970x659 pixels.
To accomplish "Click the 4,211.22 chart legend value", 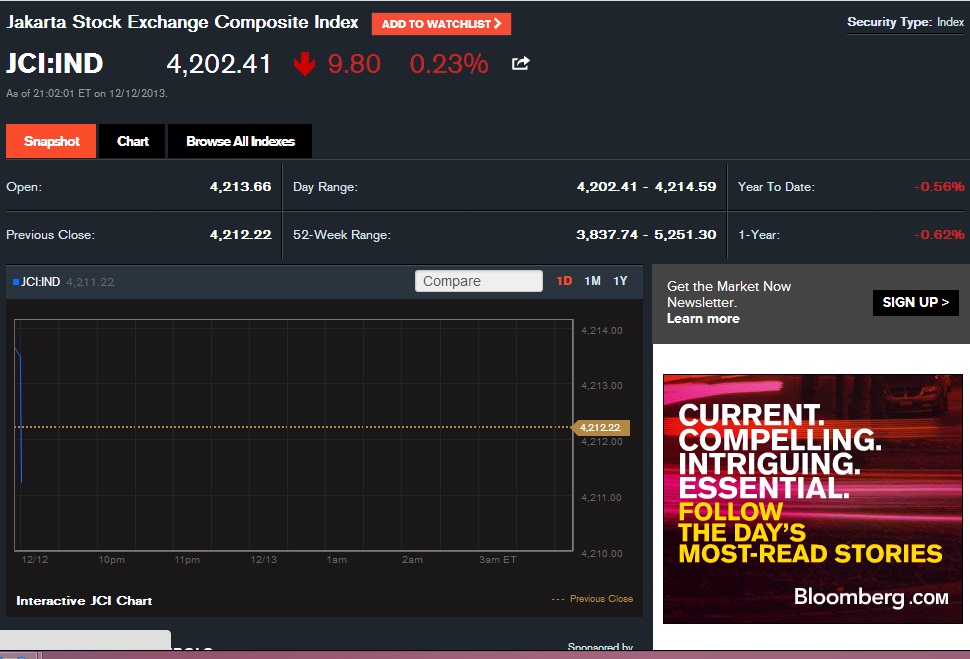I will click(x=90, y=282).
